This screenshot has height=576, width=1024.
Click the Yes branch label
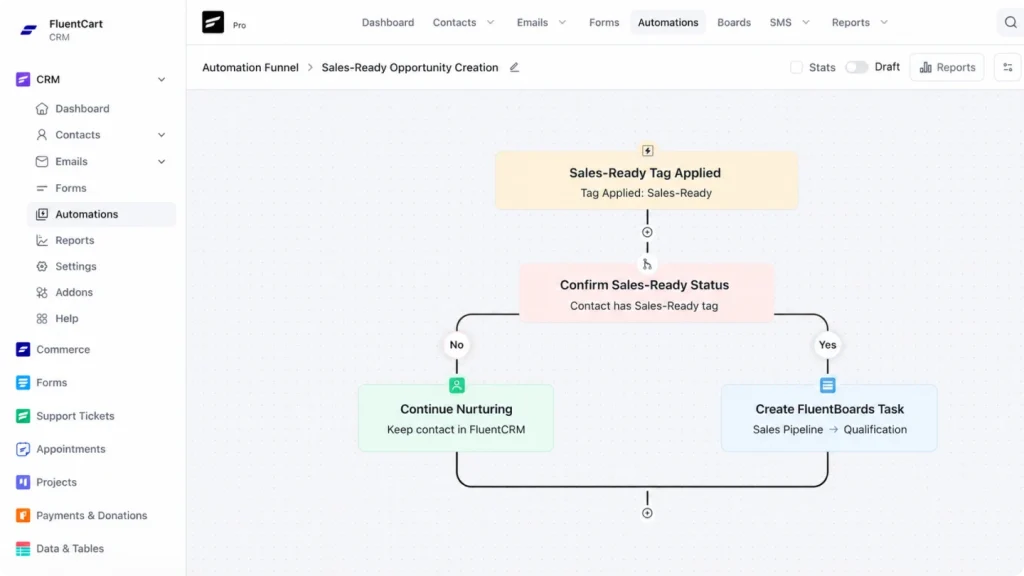coord(827,345)
